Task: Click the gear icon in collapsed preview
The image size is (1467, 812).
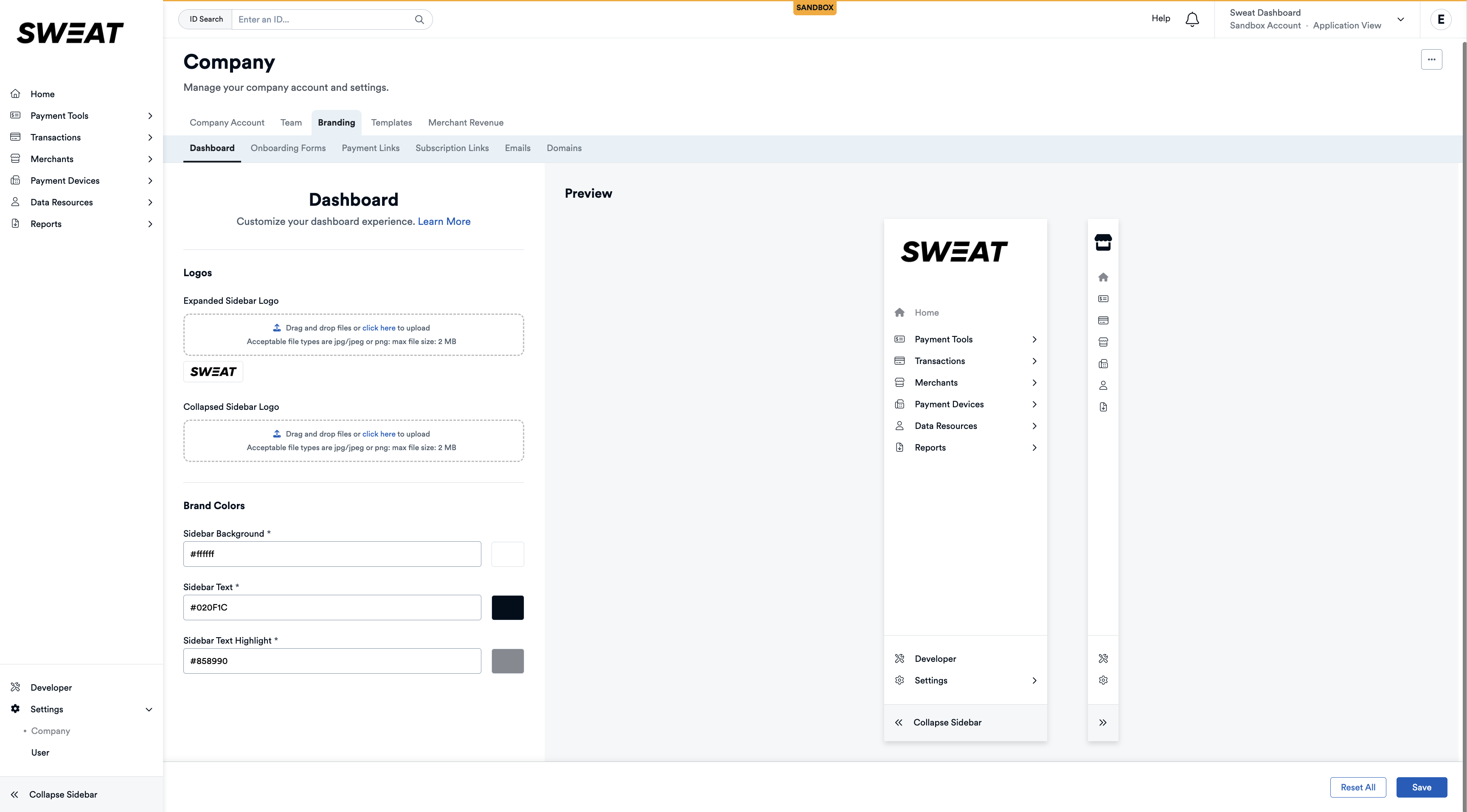Action: click(1103, 680)
